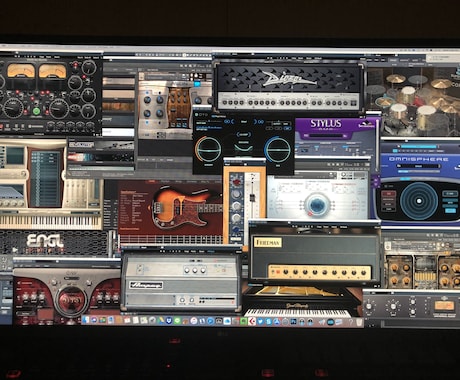
Task: Select the highlighted red tab in the bass plugin
Action: (152, 182)
